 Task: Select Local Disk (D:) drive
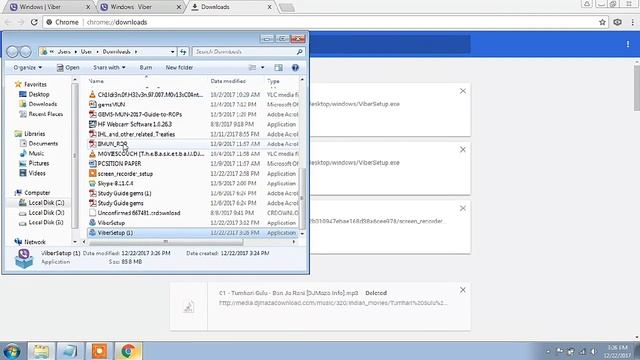(x=46, y=213)
